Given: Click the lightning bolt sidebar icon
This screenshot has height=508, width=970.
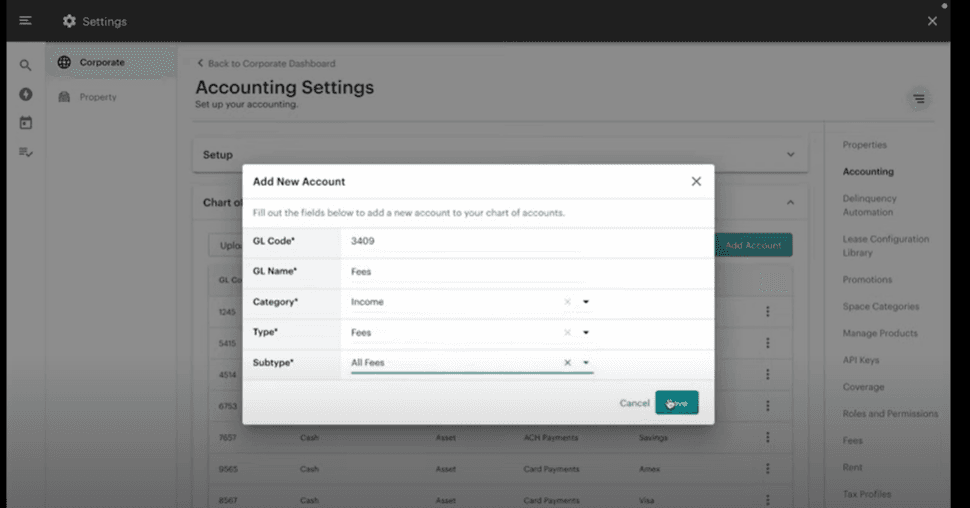Looking at the screenshot, I should 25,94.
